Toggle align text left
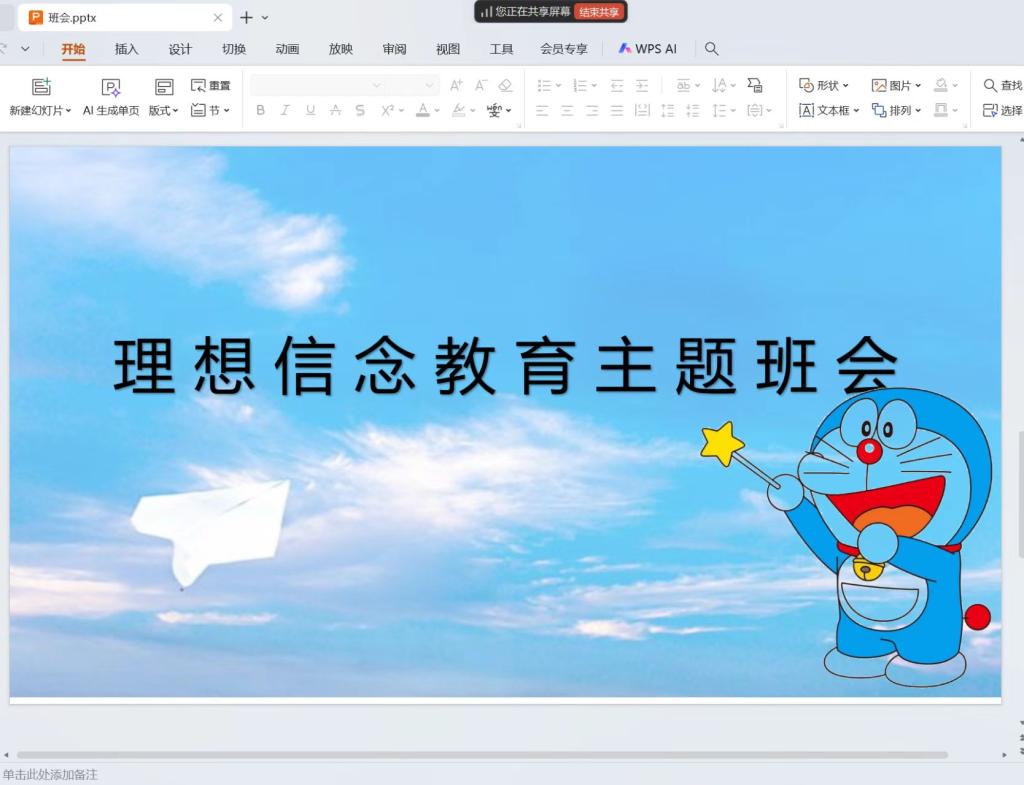 (542, 110)
